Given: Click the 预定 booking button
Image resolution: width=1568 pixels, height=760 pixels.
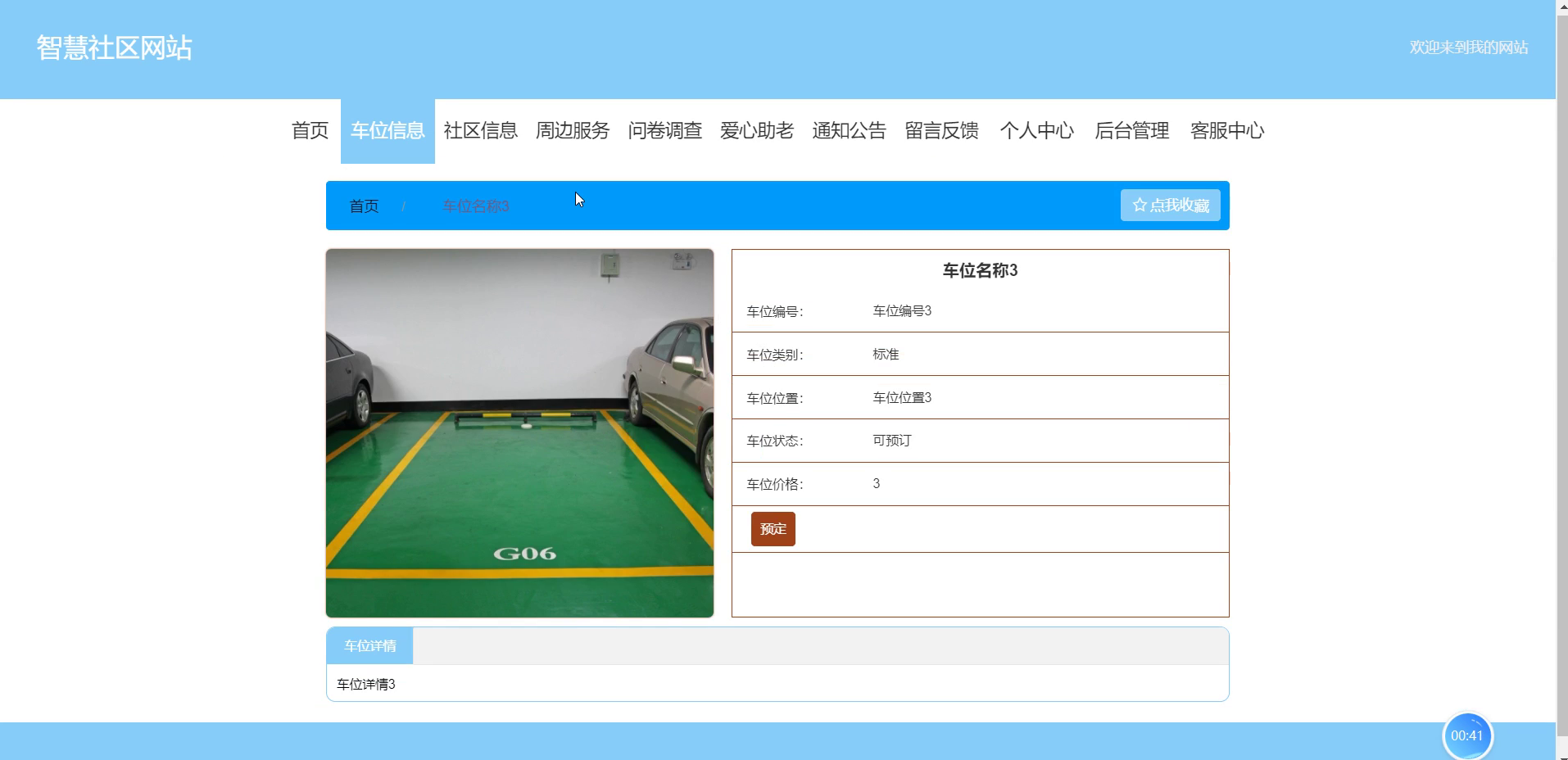Looking at the screenshot, I should click(x=773, y=529).
